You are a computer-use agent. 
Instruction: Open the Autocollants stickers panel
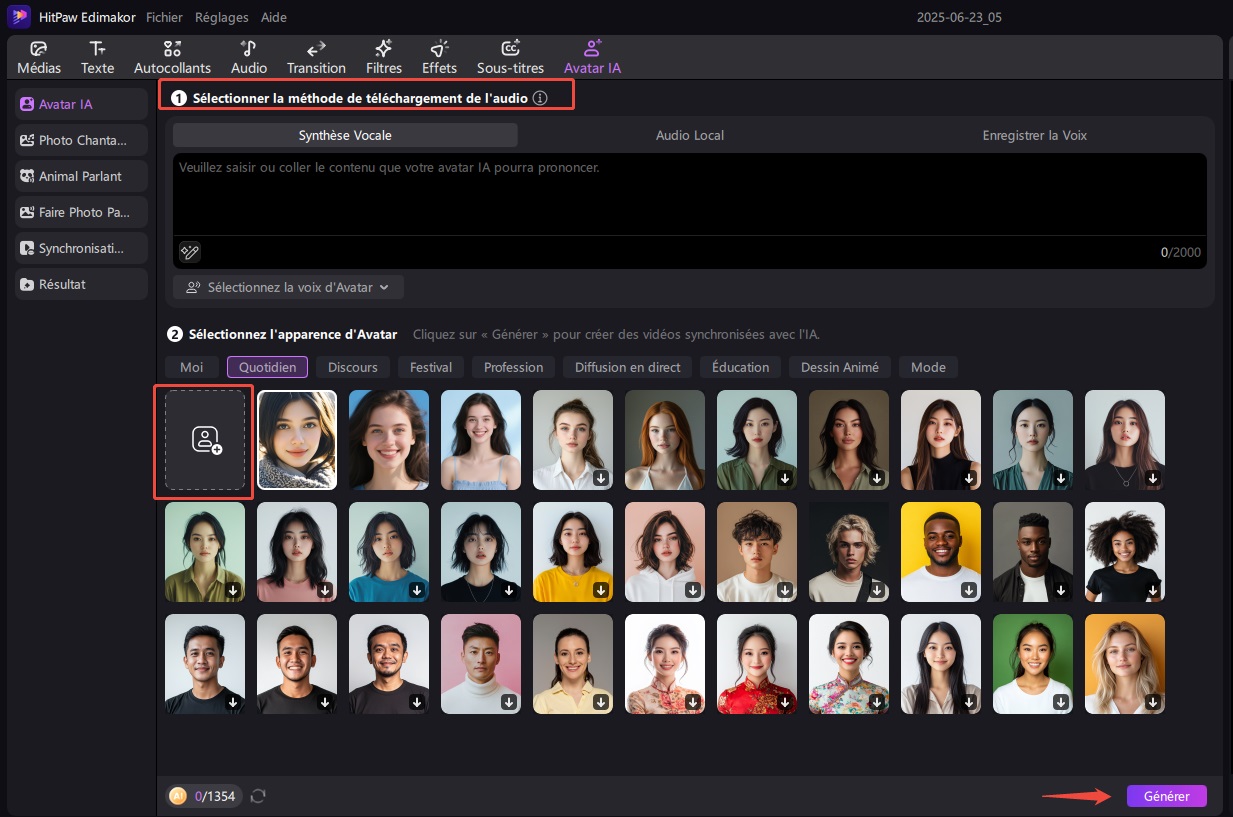point(172,58)
